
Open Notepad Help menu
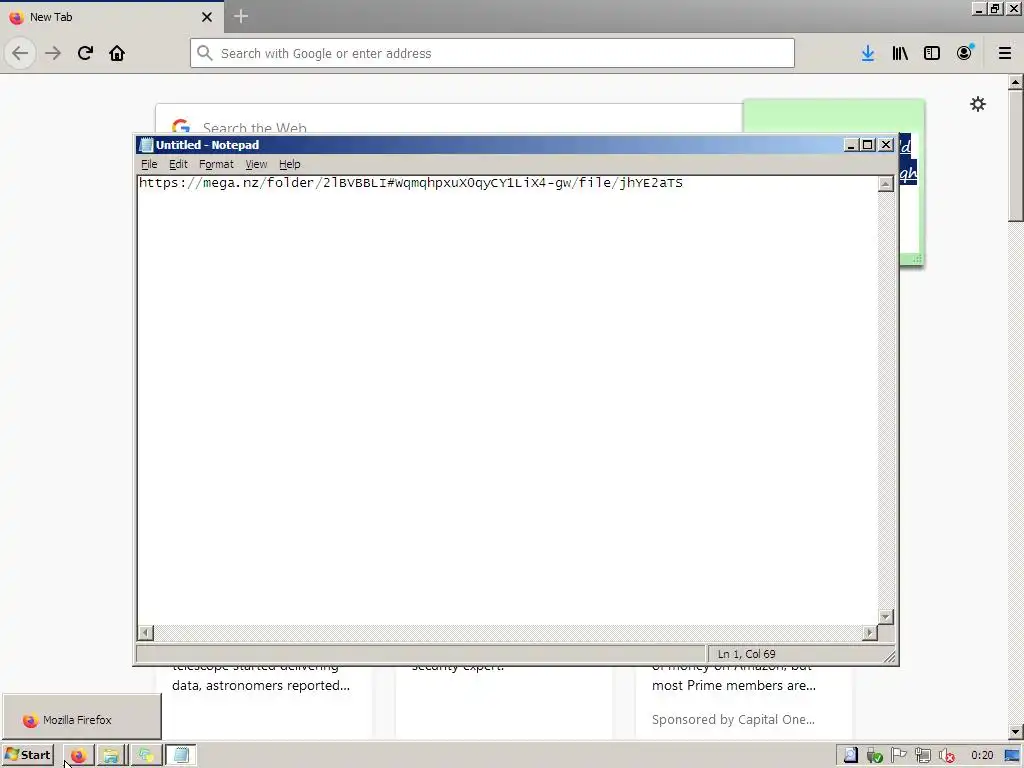[x=289, y=164]
